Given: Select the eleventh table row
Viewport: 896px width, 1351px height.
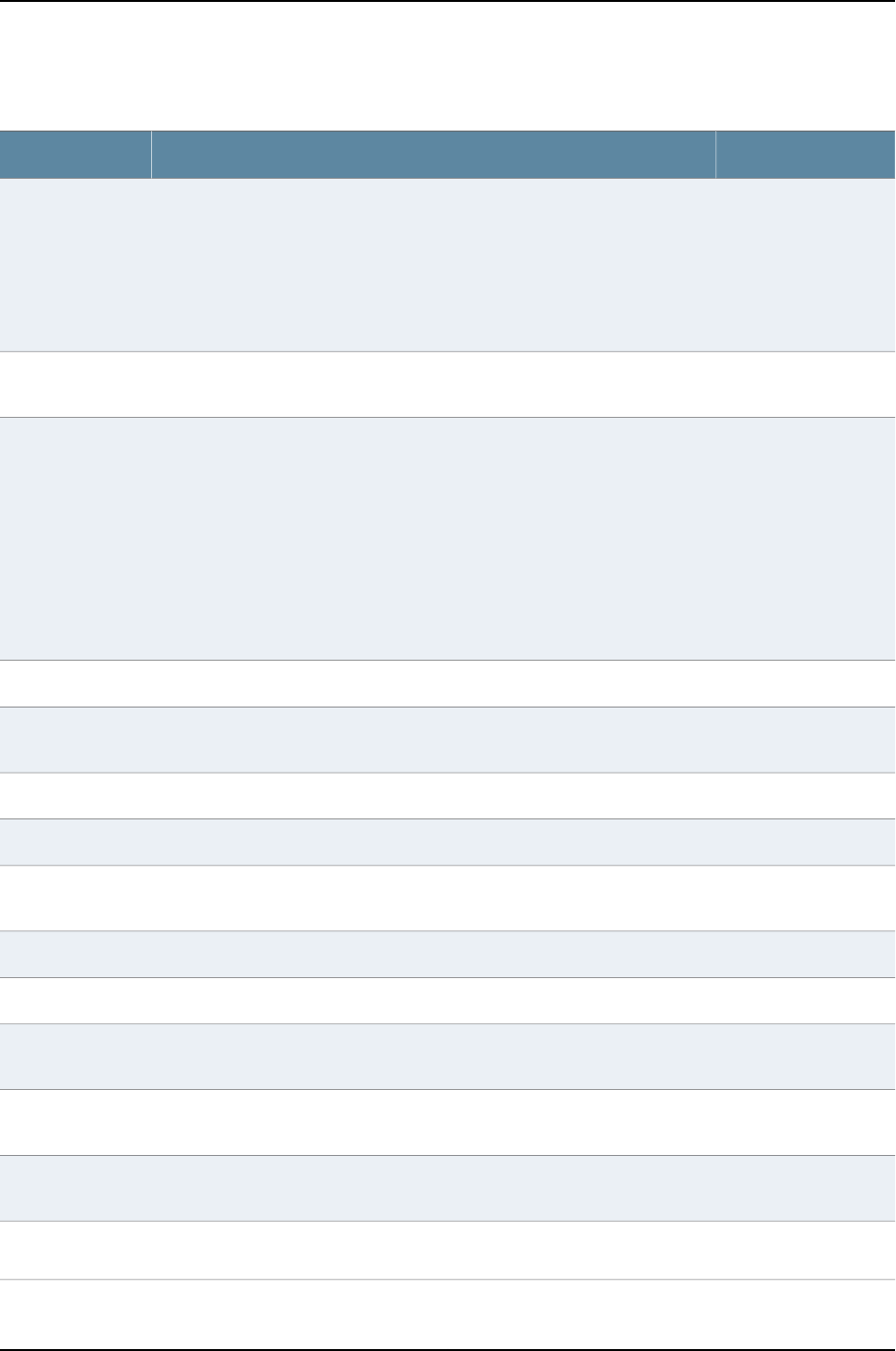Looking at the screenshot, I should (448, 1057).
